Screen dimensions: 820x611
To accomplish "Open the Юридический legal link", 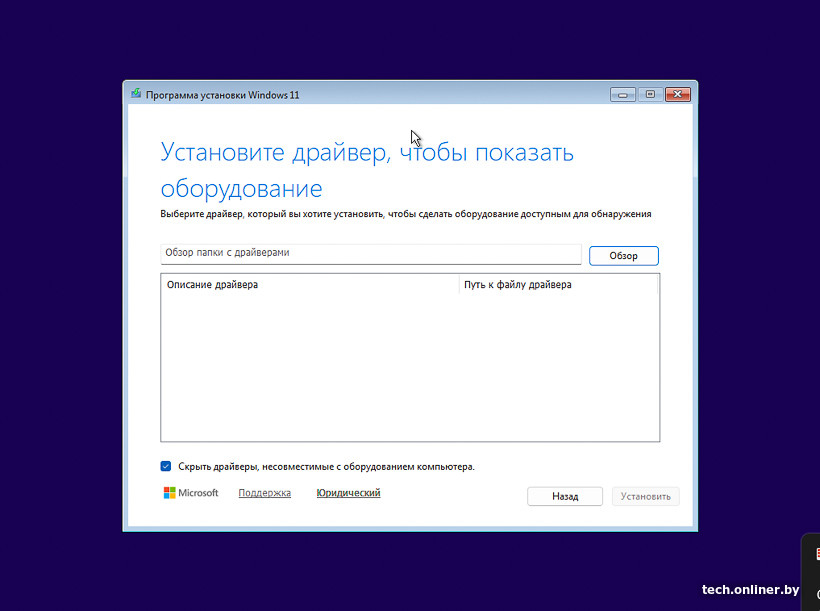I will tap(348, 493).
